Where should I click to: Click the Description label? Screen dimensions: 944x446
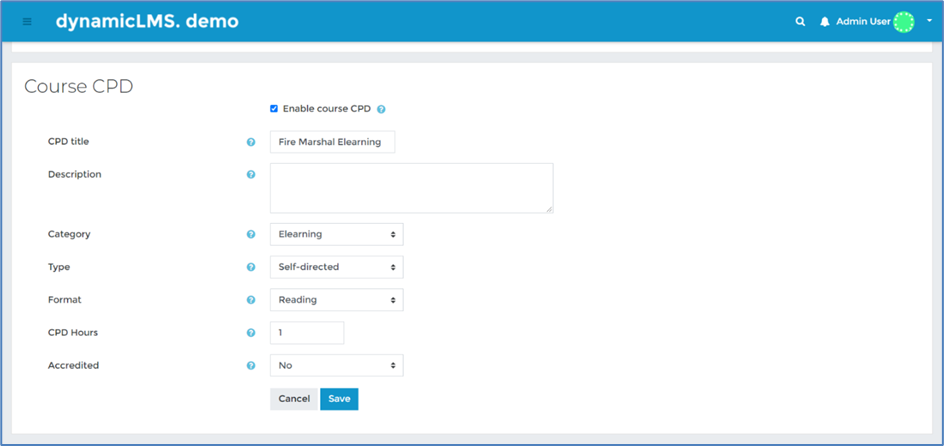click(x=75, y=175)
